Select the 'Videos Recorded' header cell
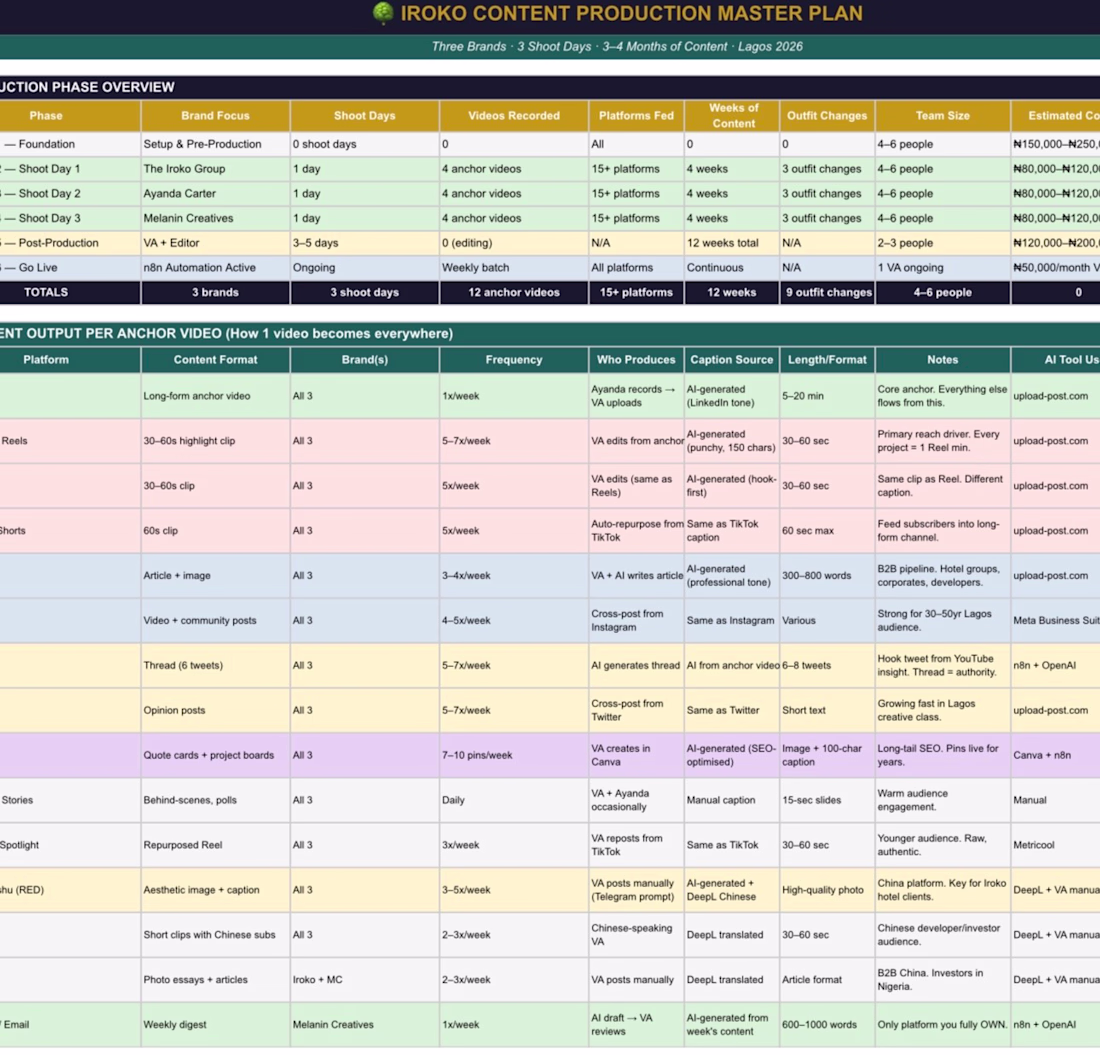1100x1055 pixels. (514, 116)
